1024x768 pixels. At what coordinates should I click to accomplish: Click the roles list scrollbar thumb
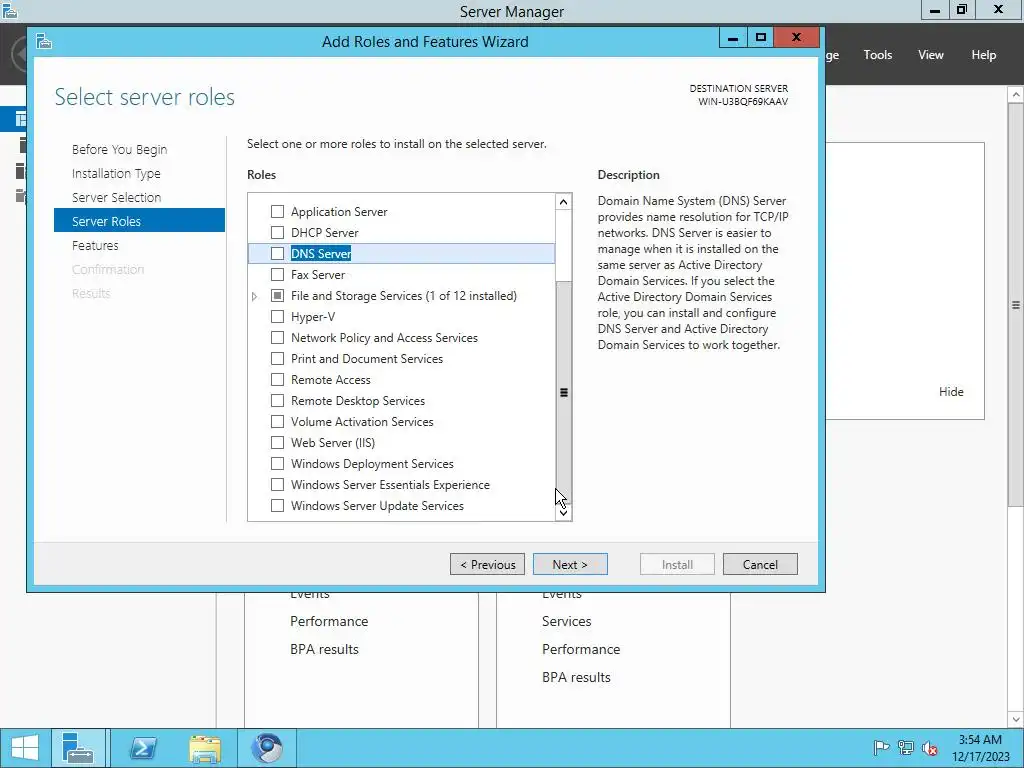point(564,392)
